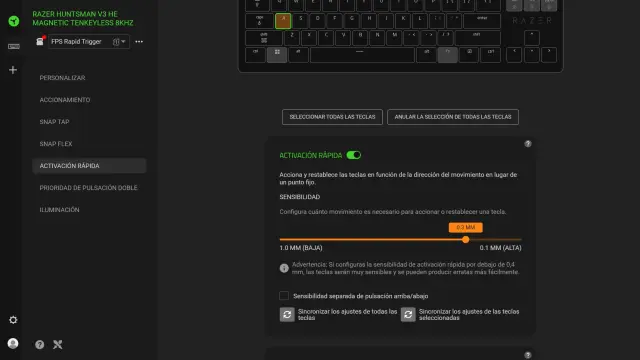The height and width of the screenshot is (360, 640).
Task: Open the crossed tools icon
Action: (58, 344)
